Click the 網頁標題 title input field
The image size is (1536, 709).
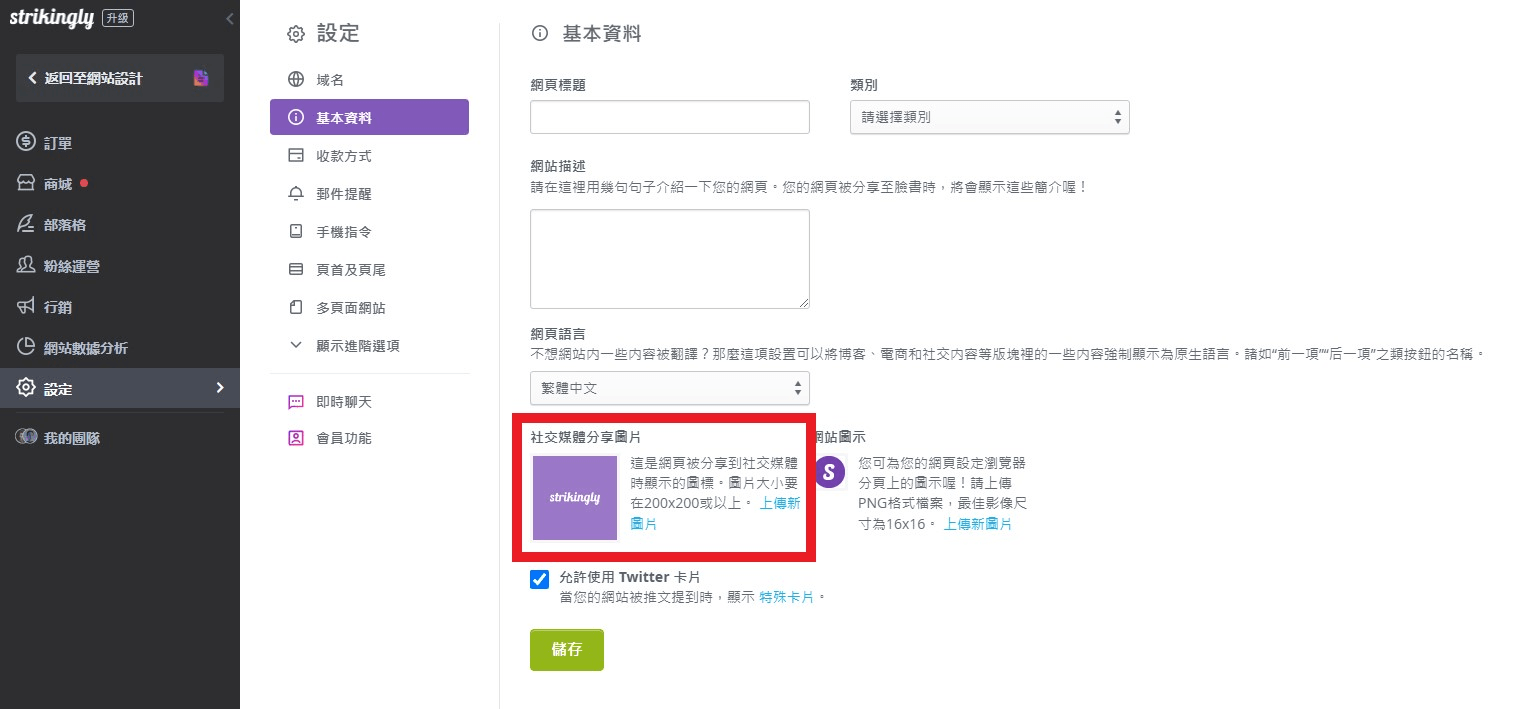coord(668,116)
